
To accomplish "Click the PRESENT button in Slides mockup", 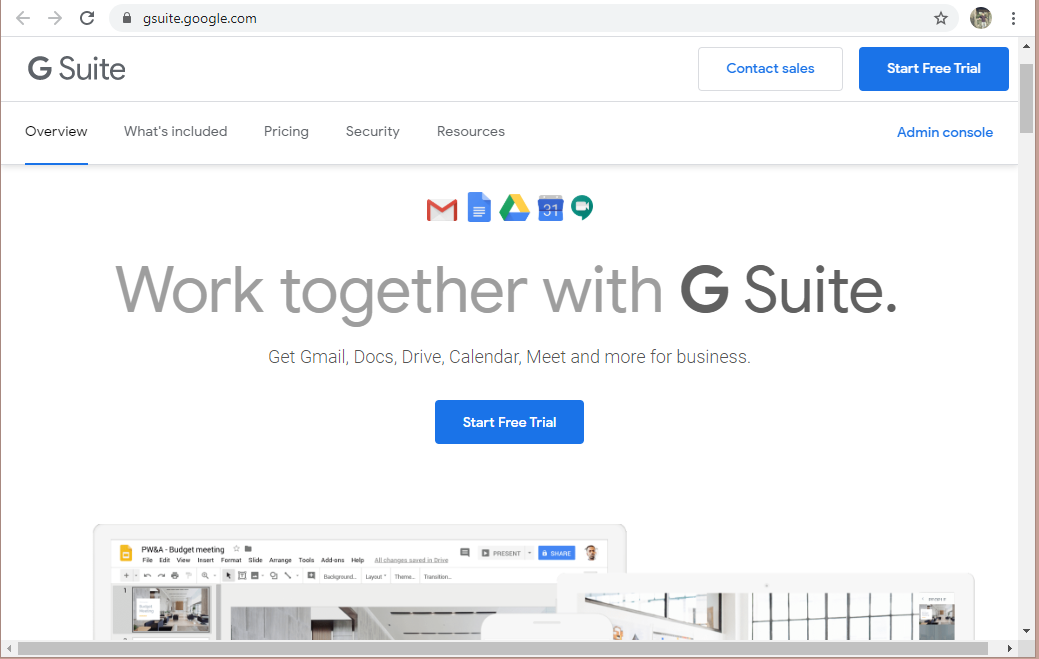I will [x=502, y=553].
